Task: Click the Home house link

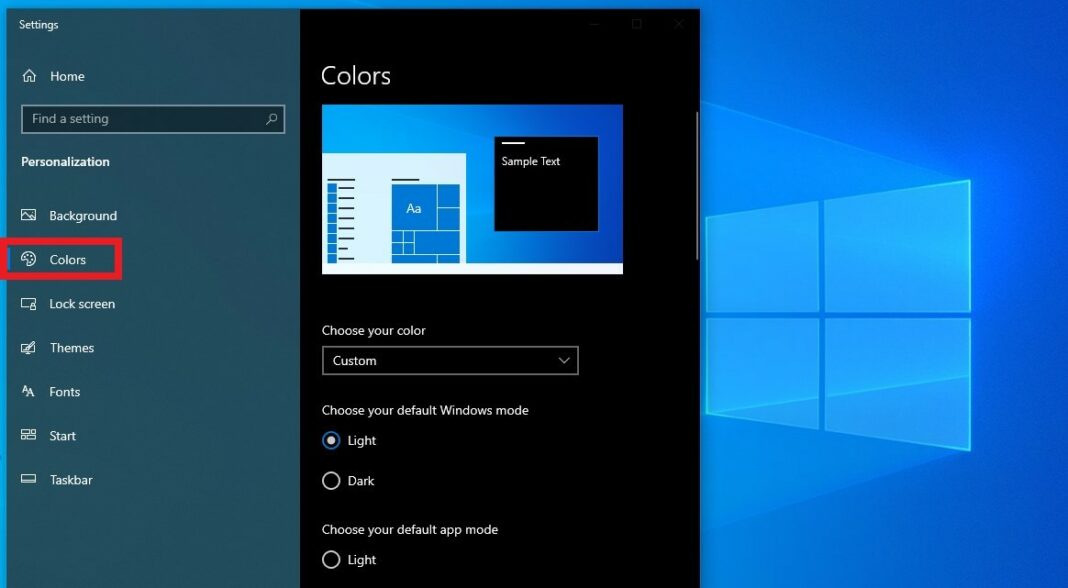Action: pyautogui.click(x=31, y=75)
